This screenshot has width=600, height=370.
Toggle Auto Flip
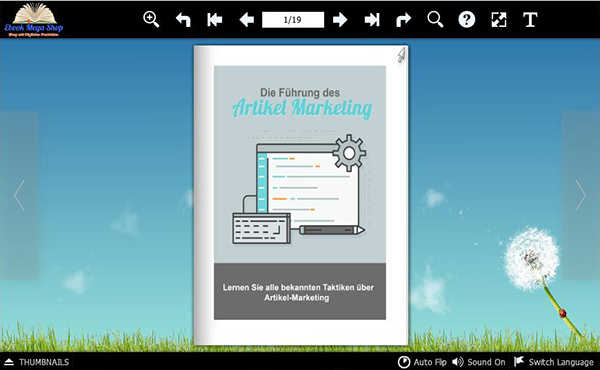[422, 362]
